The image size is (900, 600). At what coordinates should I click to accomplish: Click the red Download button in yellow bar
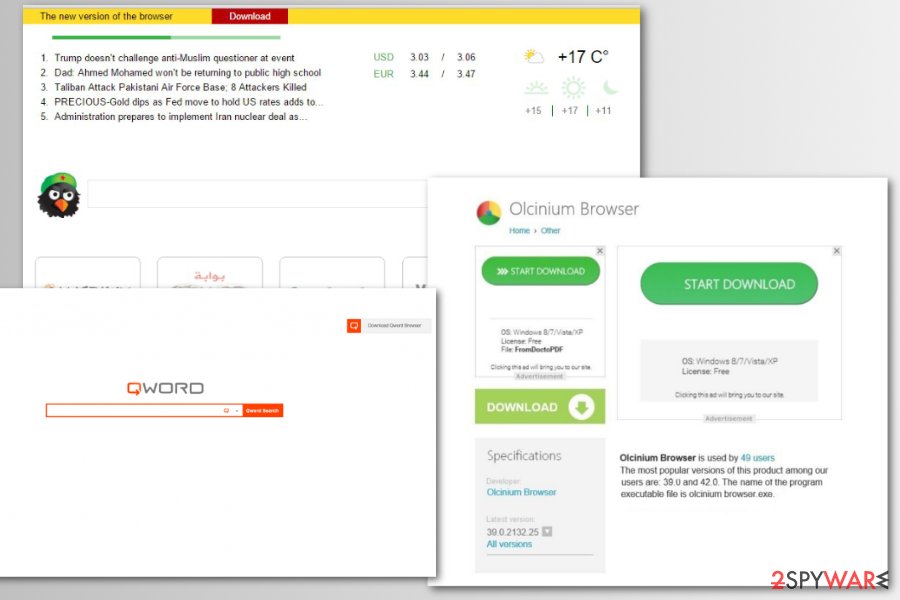[250, 16]
